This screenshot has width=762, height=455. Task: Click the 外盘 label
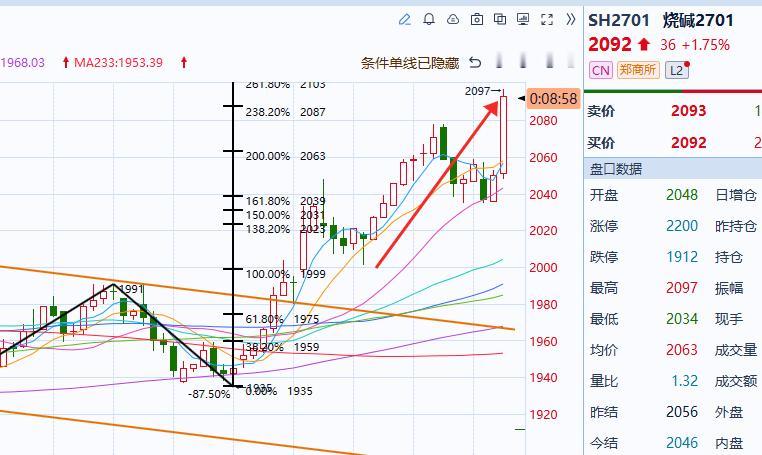729,413
